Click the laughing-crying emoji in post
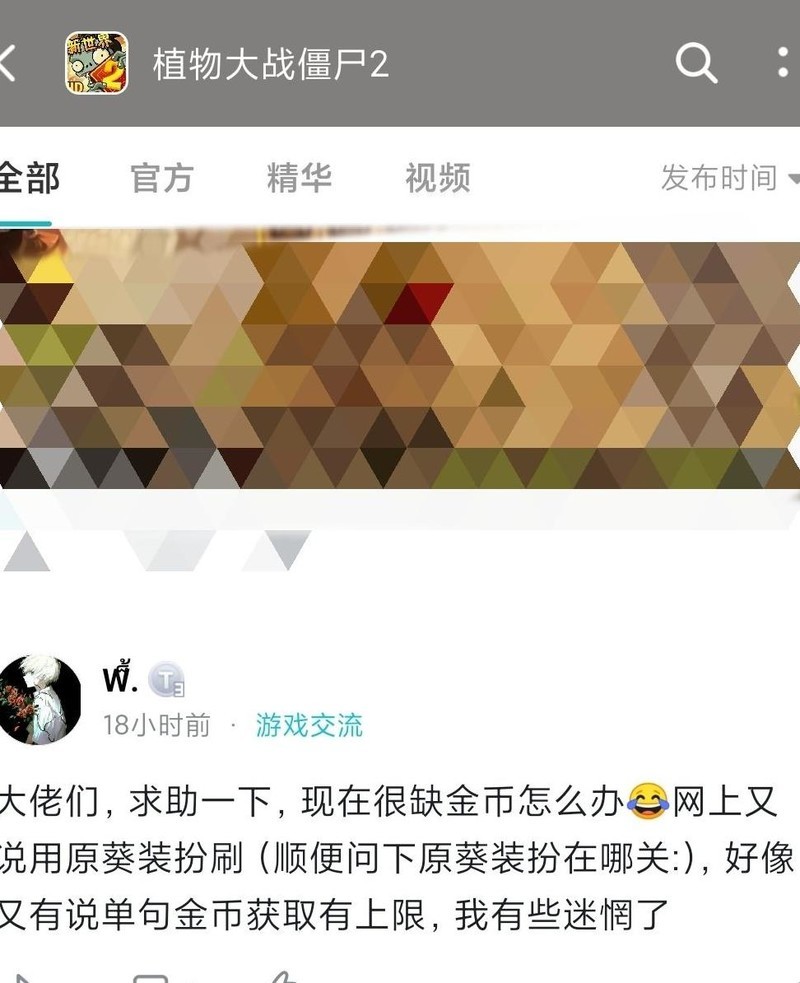 tap(648, 801)
